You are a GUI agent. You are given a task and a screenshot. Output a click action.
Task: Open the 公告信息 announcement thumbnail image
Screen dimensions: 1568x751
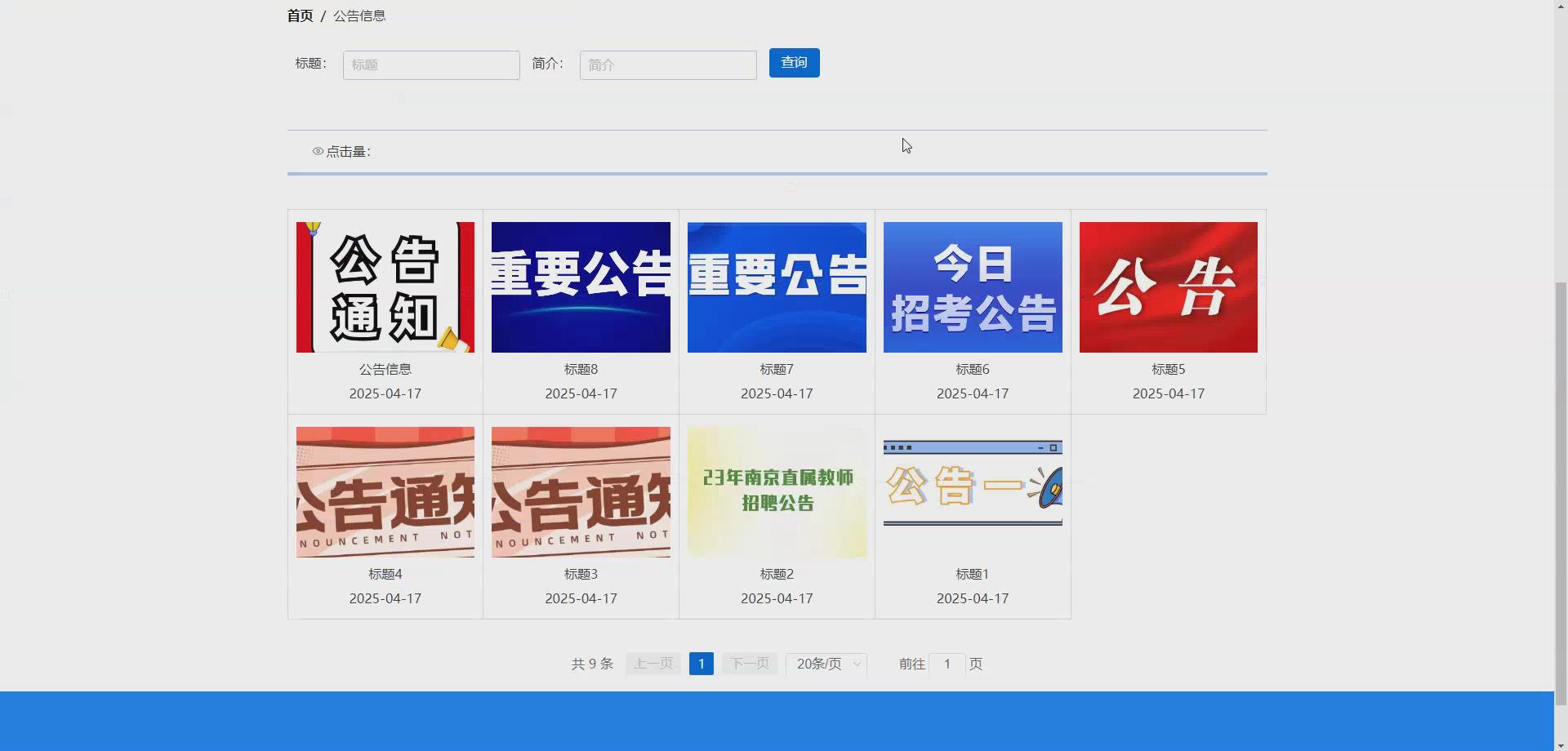tap(385, 287)
